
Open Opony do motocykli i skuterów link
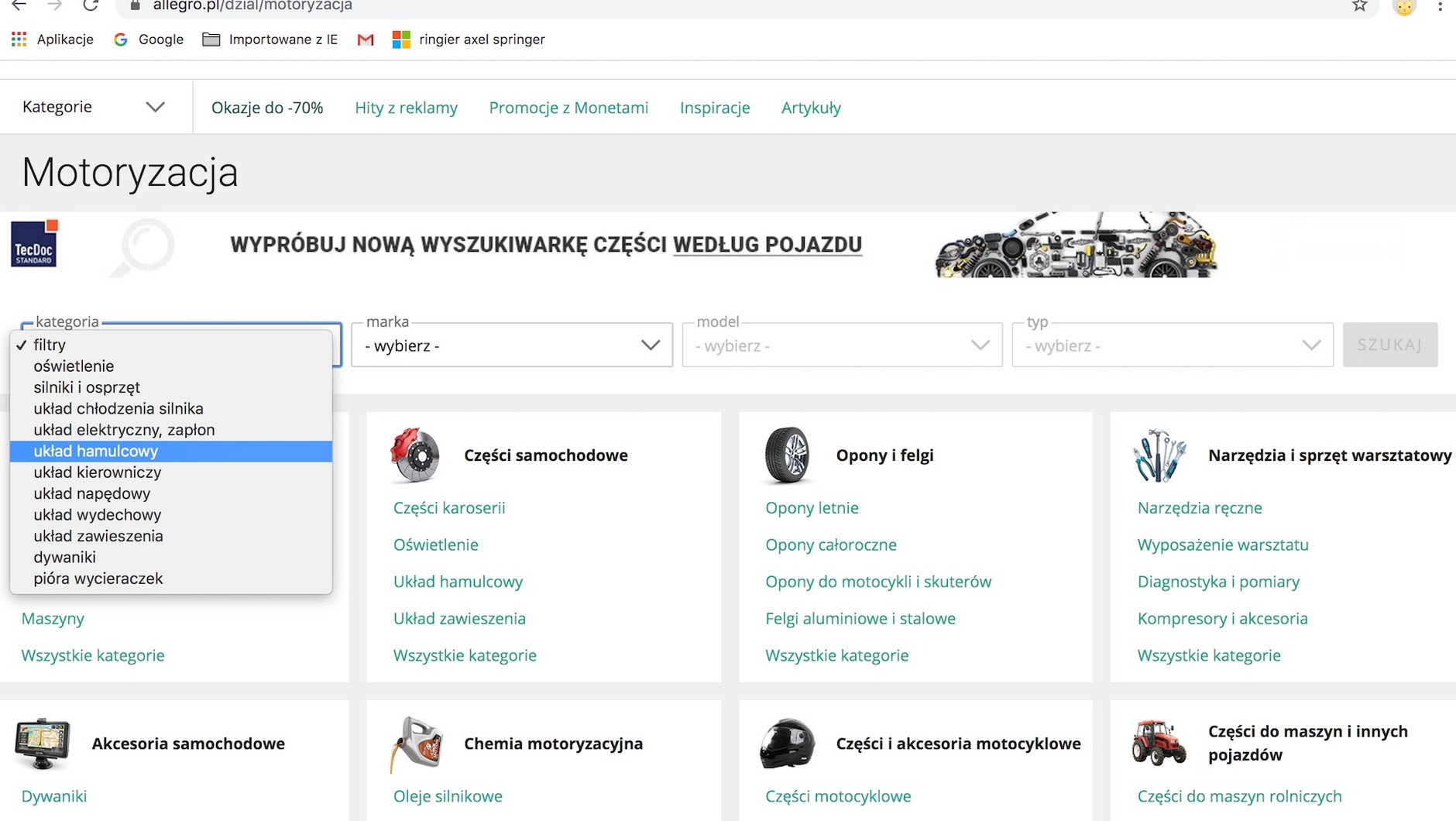coord(878,582)
